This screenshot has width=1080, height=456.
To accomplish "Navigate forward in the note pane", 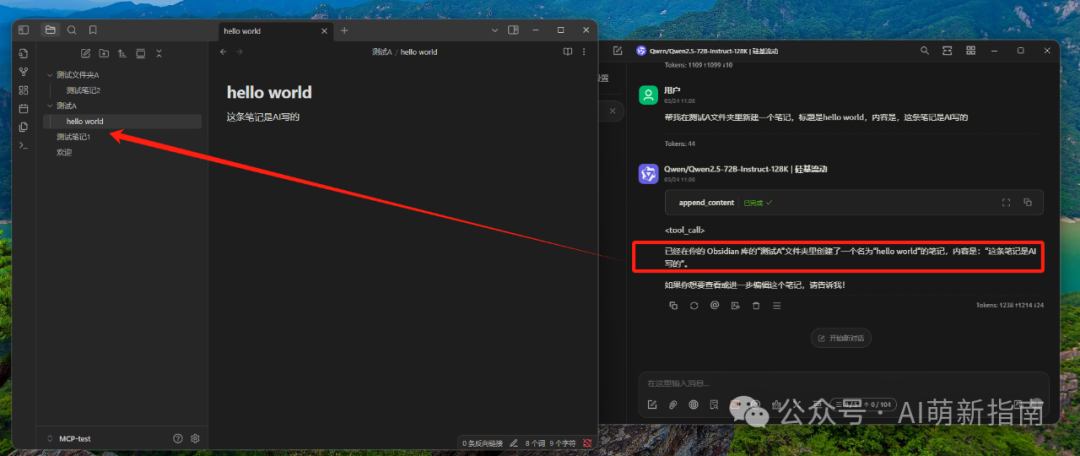I will [x=239, y=52].
